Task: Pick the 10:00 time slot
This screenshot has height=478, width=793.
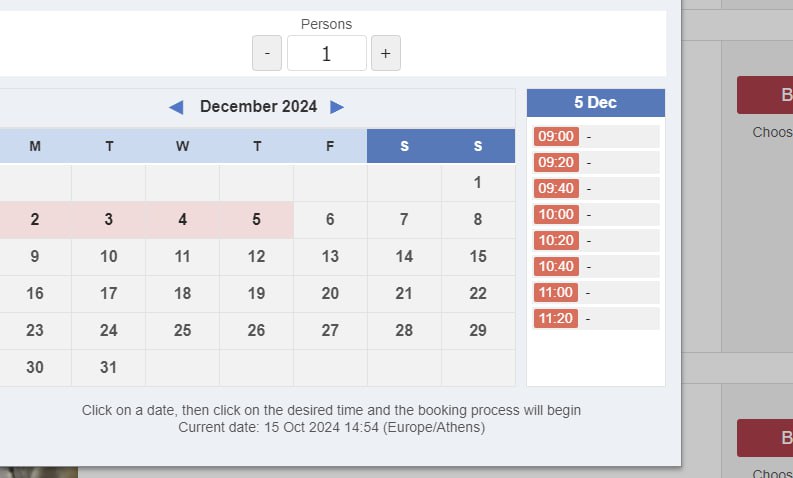Action: 556,214
